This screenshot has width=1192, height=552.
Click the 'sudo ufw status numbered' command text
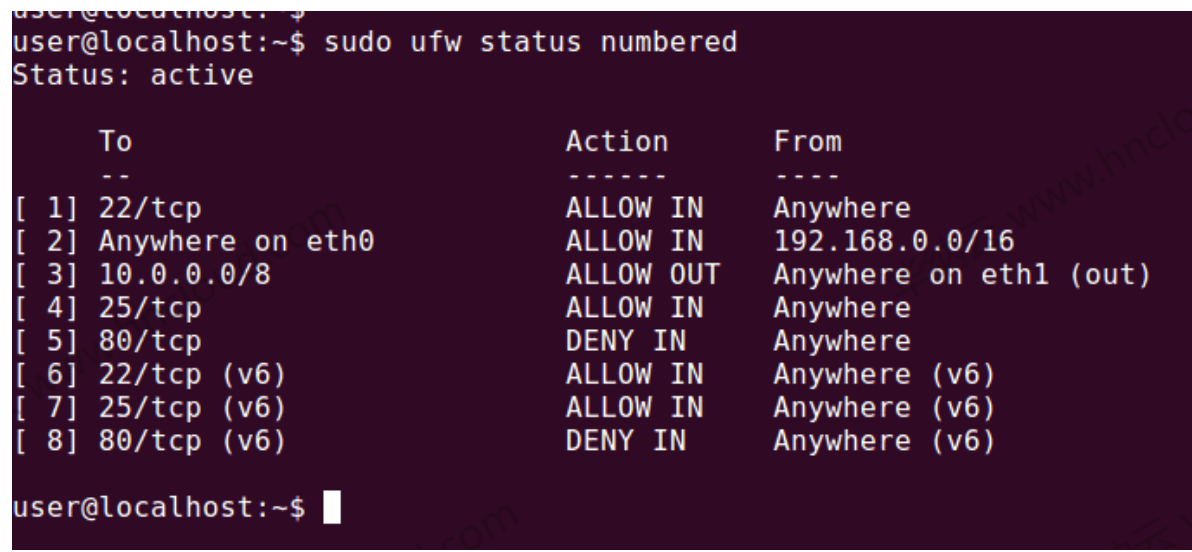[x=530, y=44]
